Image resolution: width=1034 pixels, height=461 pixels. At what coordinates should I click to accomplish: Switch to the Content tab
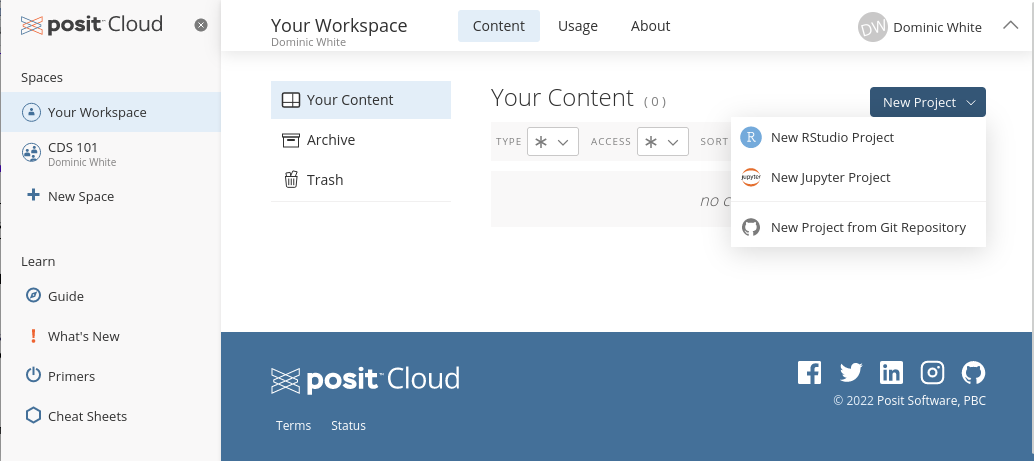499,26
